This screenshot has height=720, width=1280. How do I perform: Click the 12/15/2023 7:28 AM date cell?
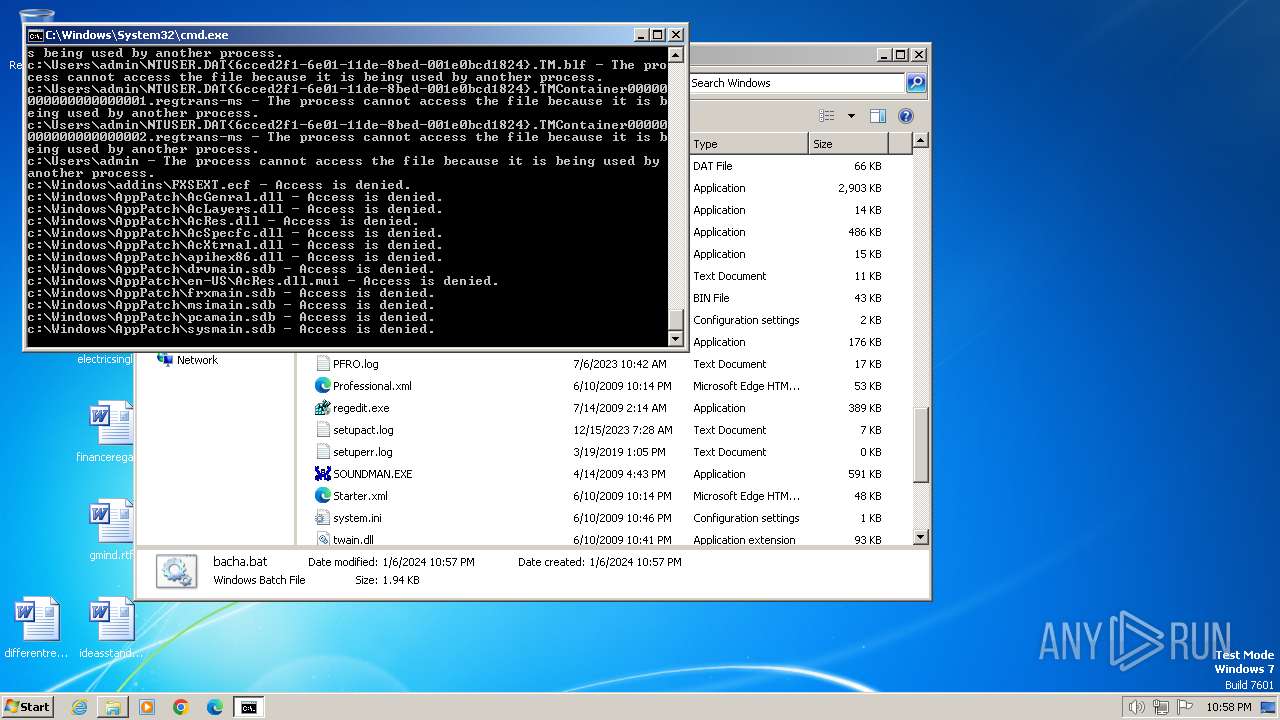pos(623,430)
